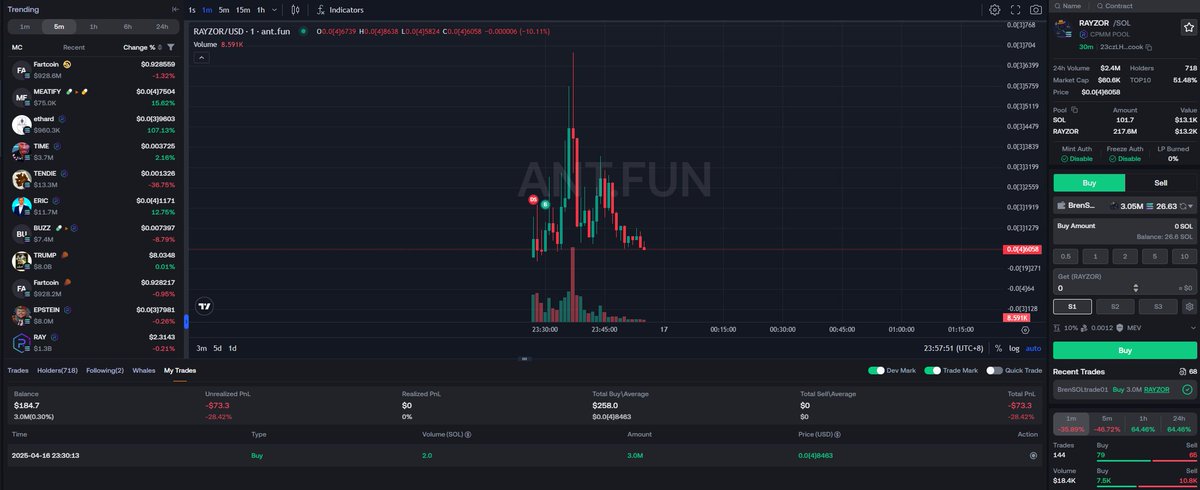1200x490 pixels.
Task: Switch to the Holders(718) tab
Action: click(58, 370)
